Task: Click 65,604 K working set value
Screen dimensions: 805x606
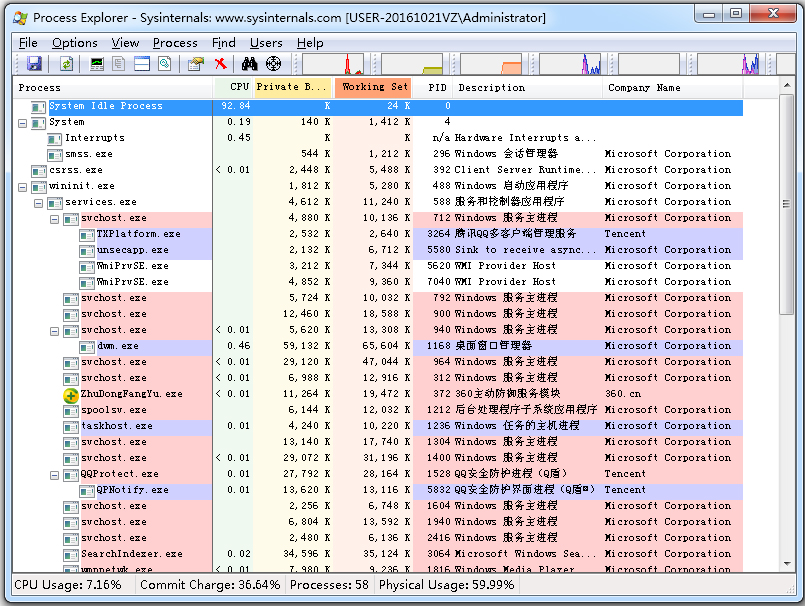Action: click(387, 346)
